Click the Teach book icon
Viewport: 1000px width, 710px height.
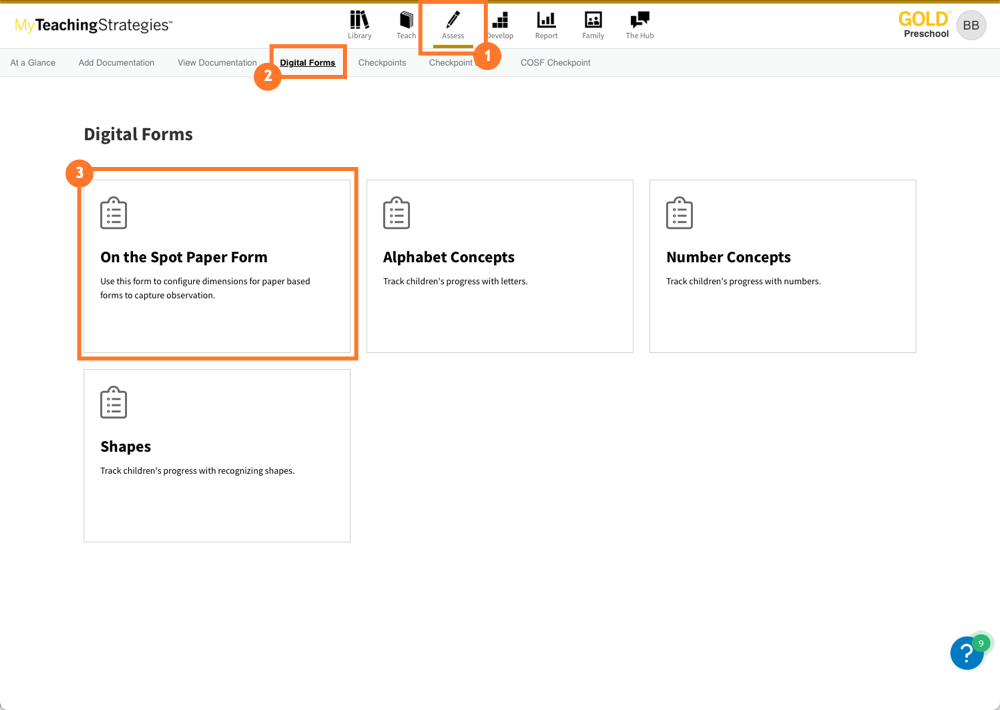[x=406, y=20]
